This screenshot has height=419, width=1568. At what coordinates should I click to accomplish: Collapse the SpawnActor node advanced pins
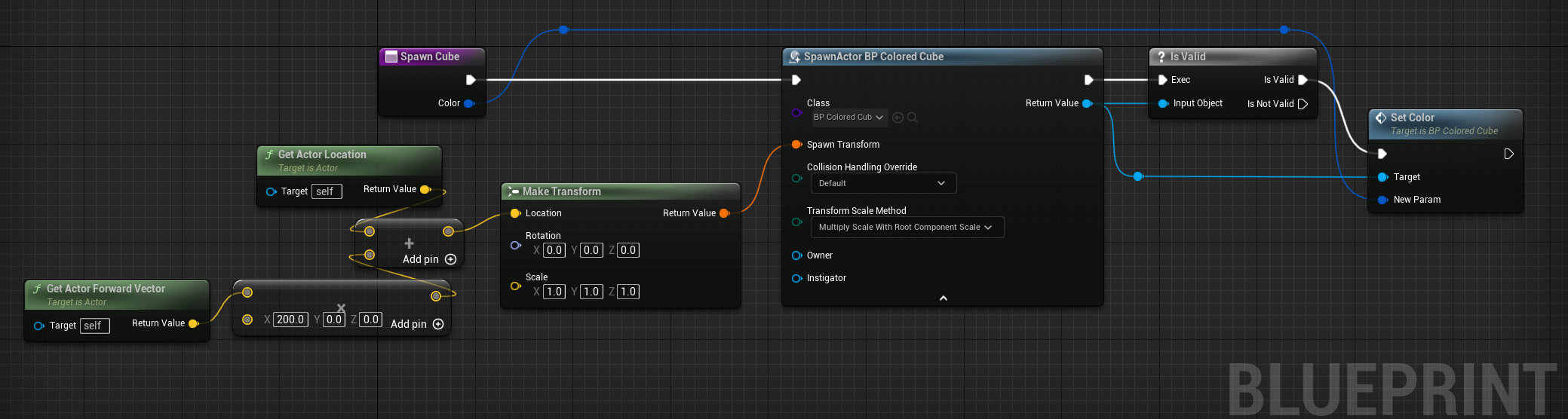click(x=943, y=298)
